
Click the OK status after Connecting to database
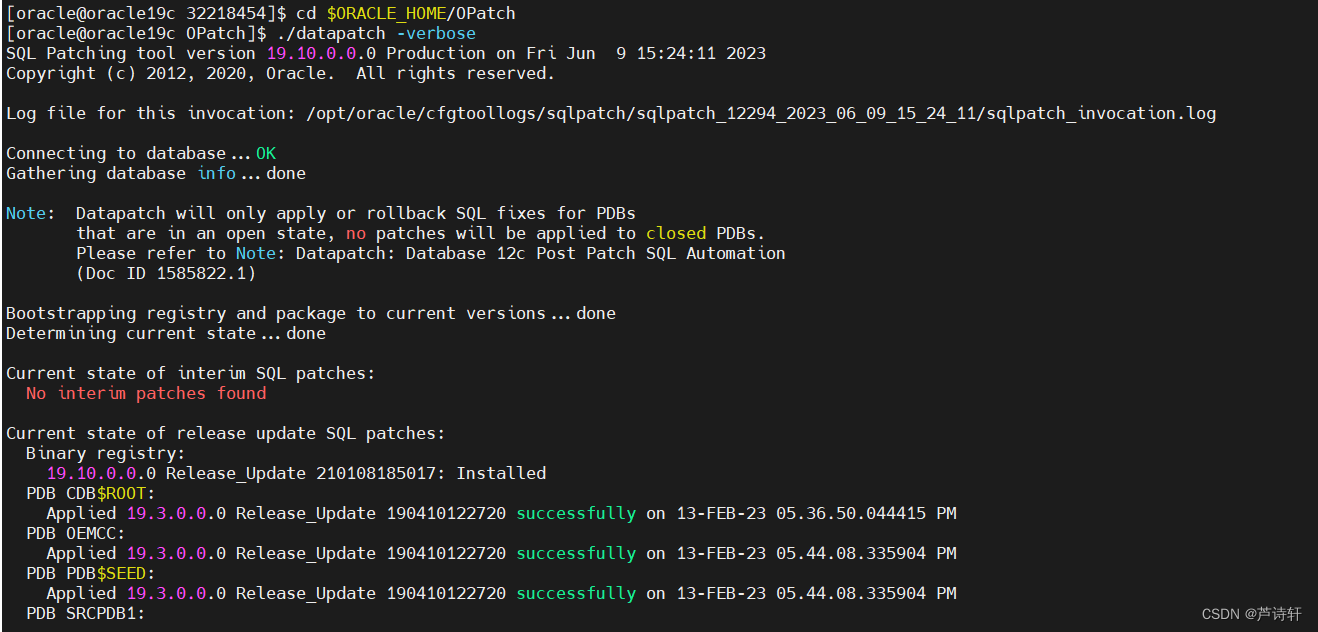pyautogui.click(x=265, y=152)
